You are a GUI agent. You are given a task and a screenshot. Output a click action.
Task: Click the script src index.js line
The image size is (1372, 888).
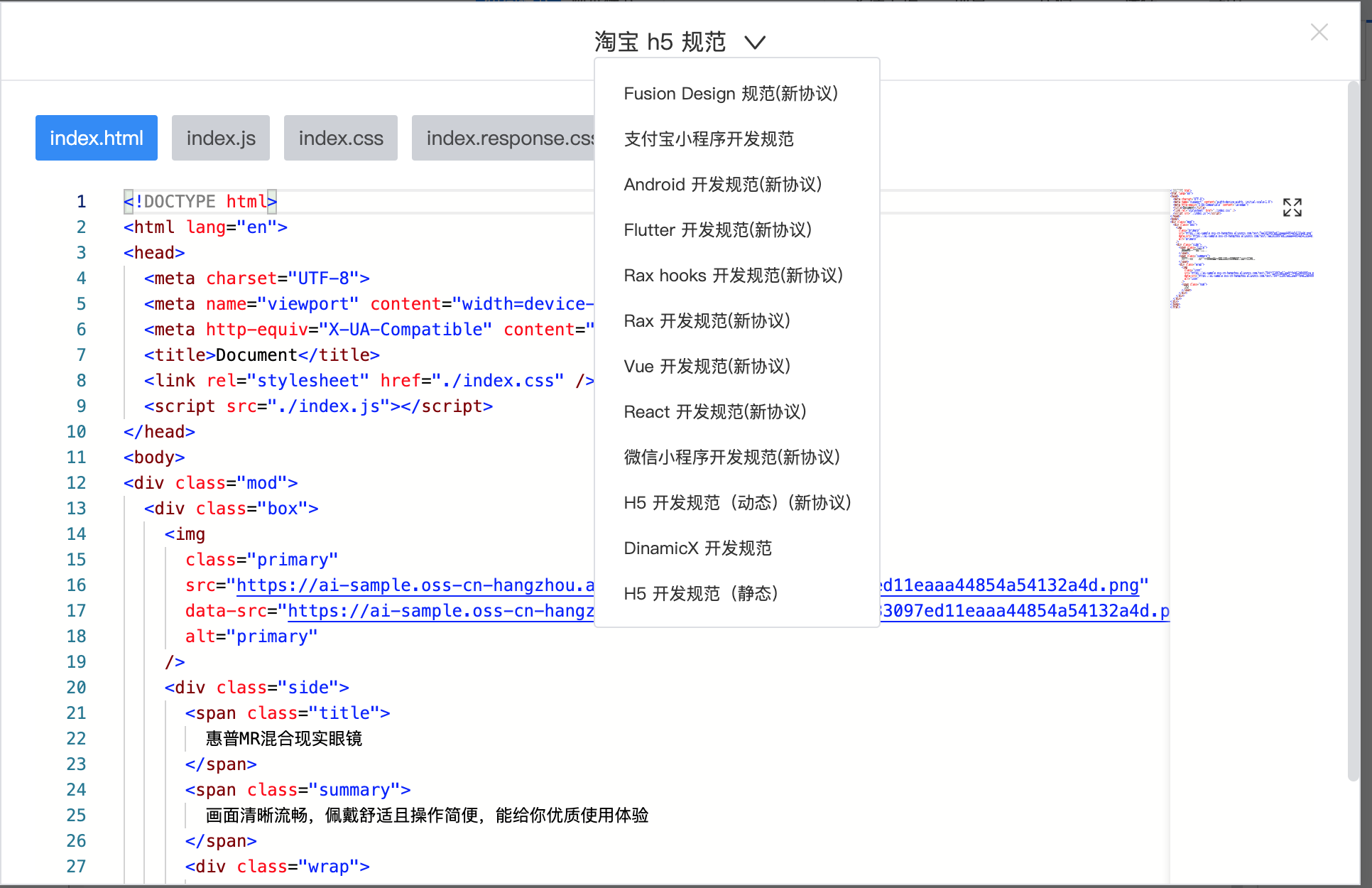(318, 406)
